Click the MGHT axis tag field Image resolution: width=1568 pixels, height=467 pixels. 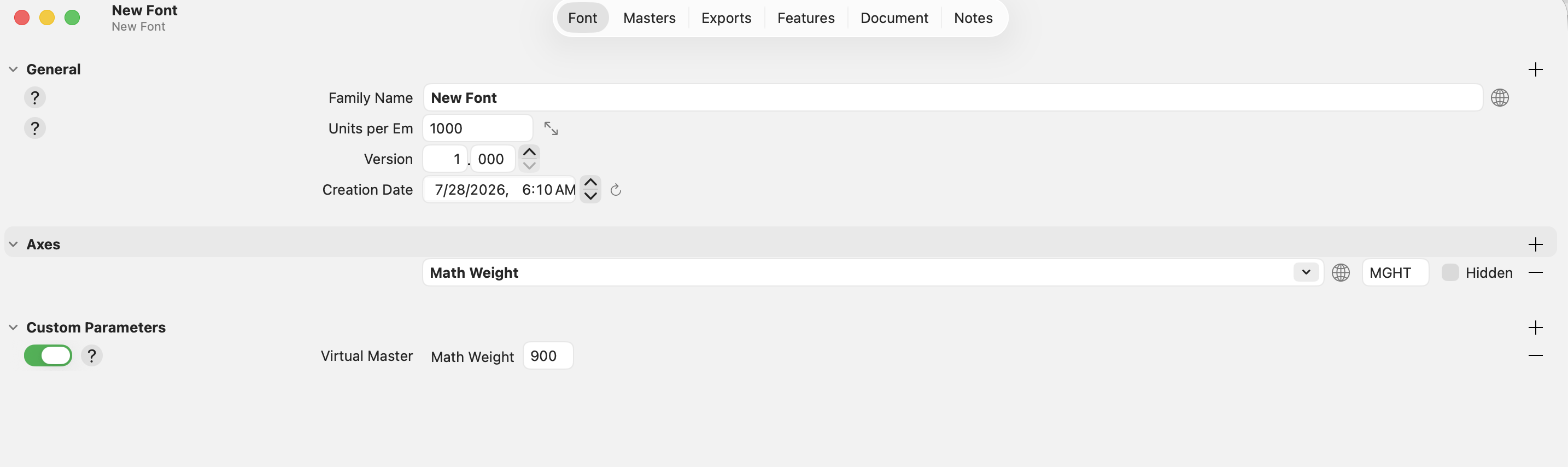tap(1395, 273)
